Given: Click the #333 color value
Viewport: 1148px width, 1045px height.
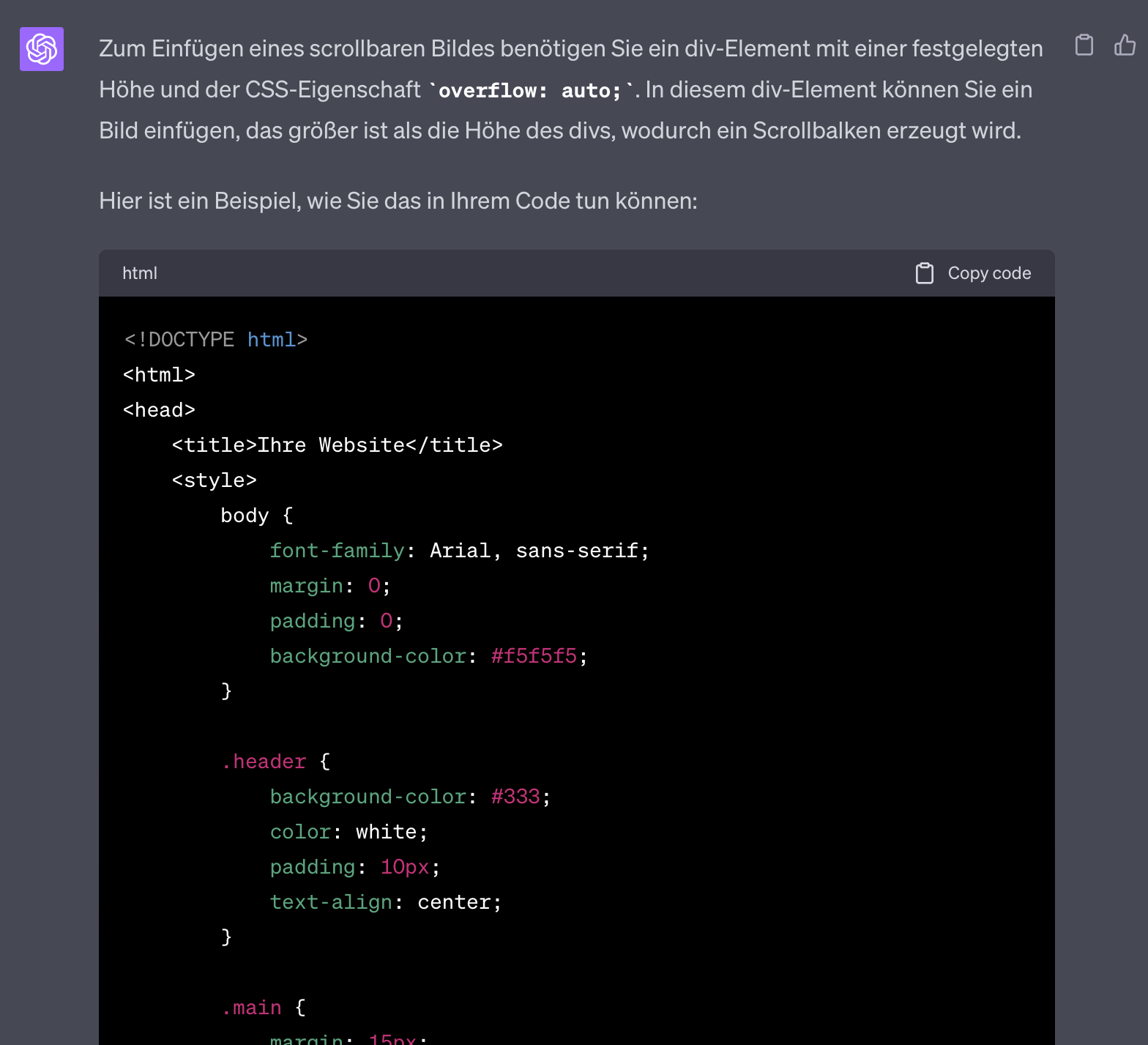Looking at the screenshot, I should pyautogui.click(x=515, y=797).
